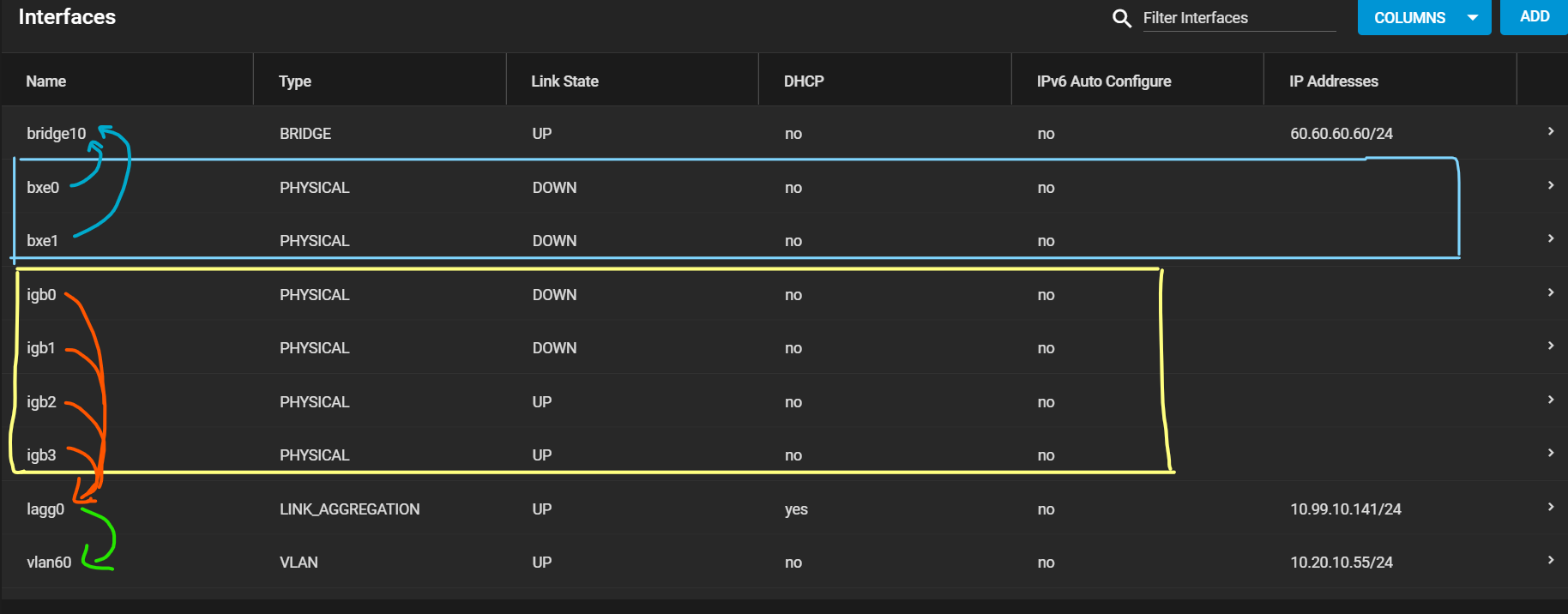Click the search magnifier icon
The image size is (1568, 614).
pyautogui.click(x=1121, y=18)
